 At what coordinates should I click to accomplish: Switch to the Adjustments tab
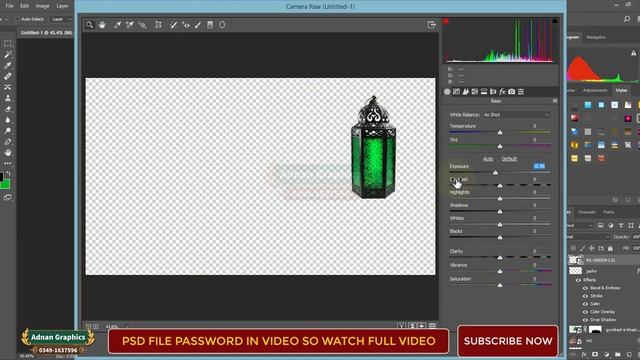(595, 90)
